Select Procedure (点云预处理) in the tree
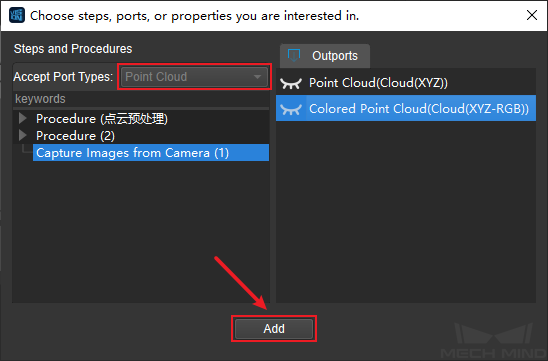Viewport: 548px width, 361px height. [x=102, y=119]
